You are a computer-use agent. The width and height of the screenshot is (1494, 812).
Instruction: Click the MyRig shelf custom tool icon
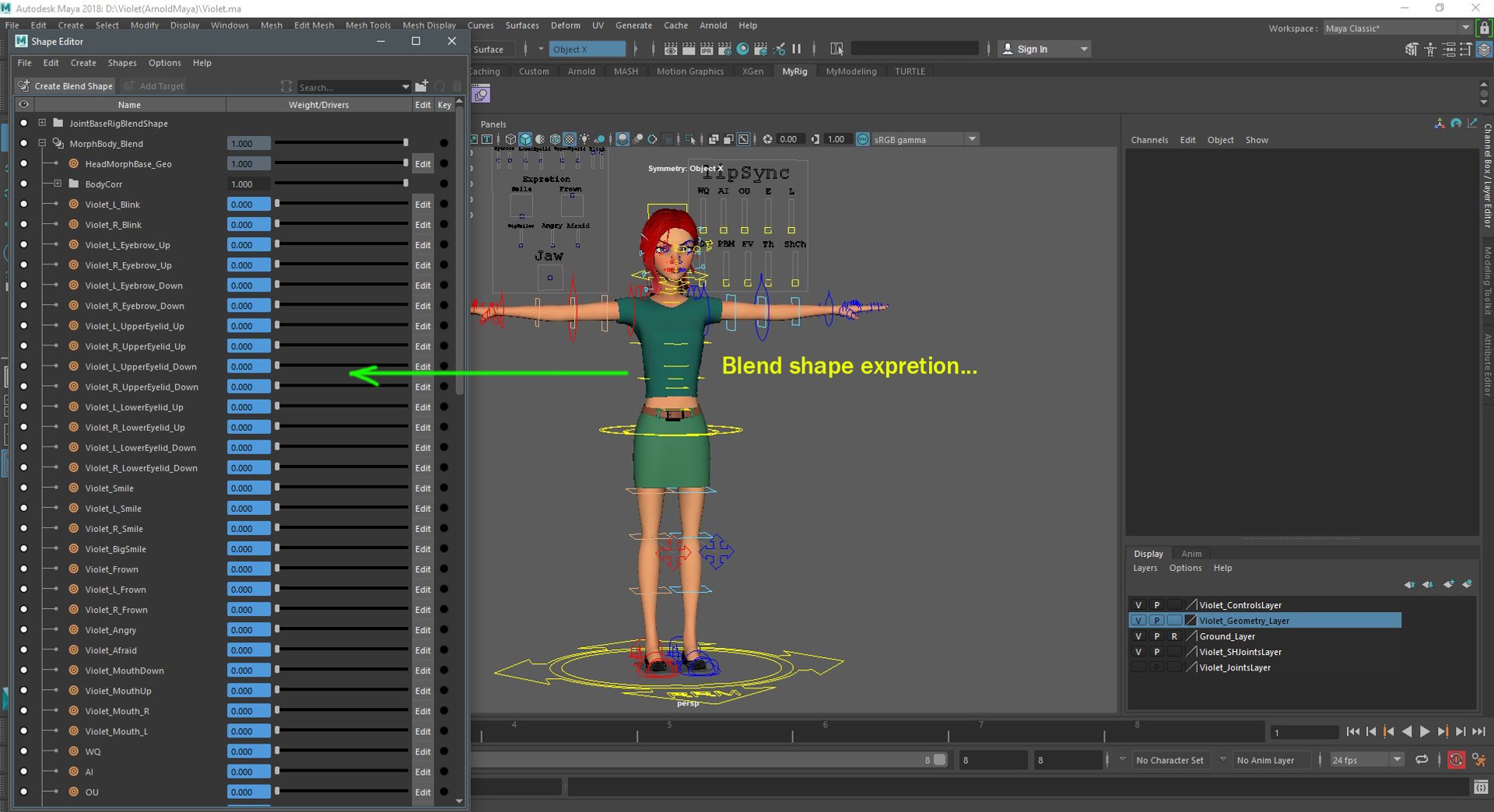click(482, 95)
